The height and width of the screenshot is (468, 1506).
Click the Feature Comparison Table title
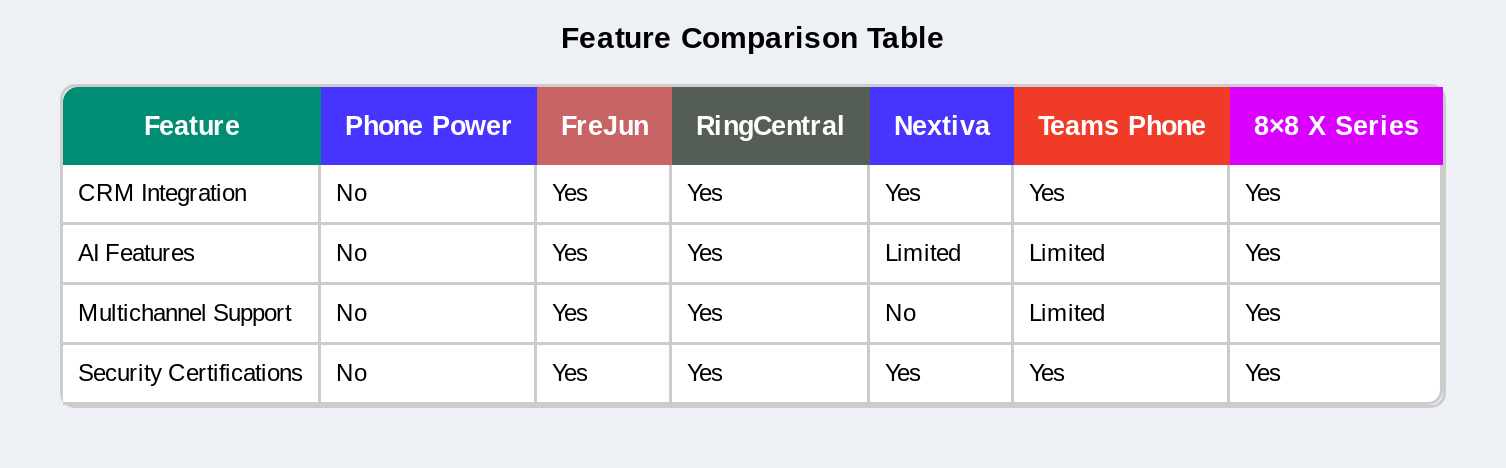click(x=752, y=38)
